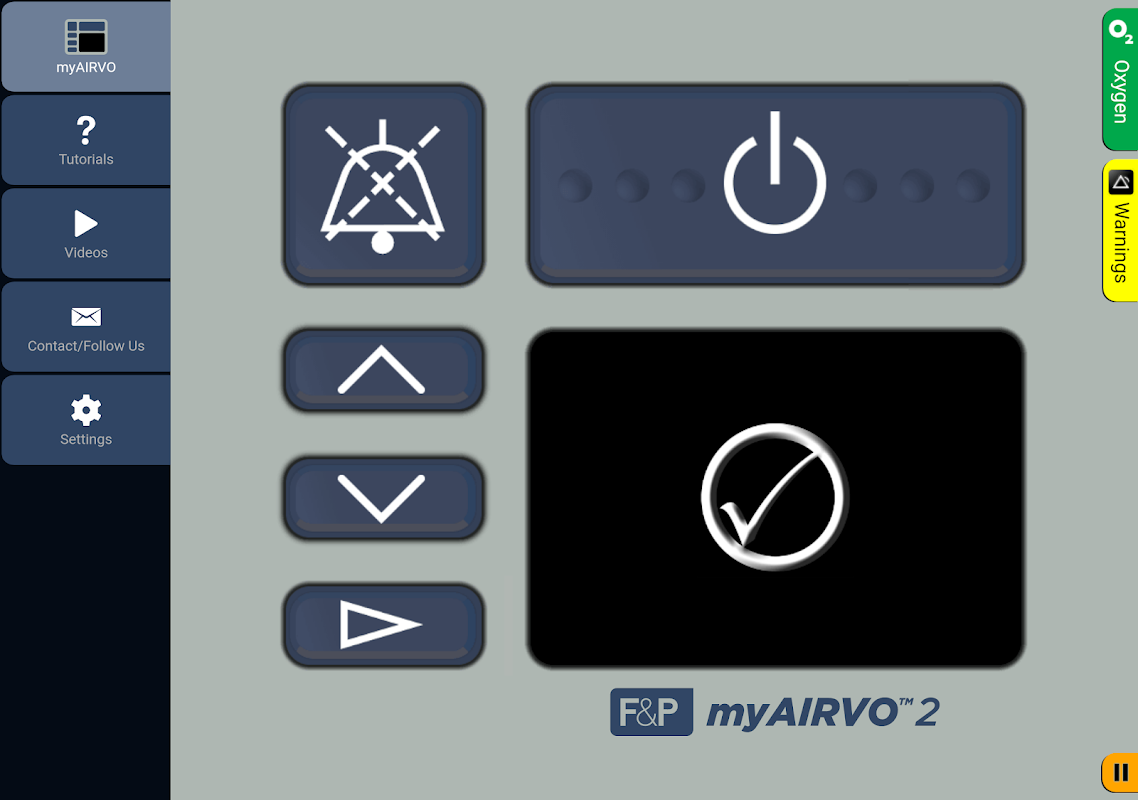This screenshot has height=800, width=1138.
Task: Expand the yellow Warnings side tab
Action: pyautogui.click(x=1120, y=230)
